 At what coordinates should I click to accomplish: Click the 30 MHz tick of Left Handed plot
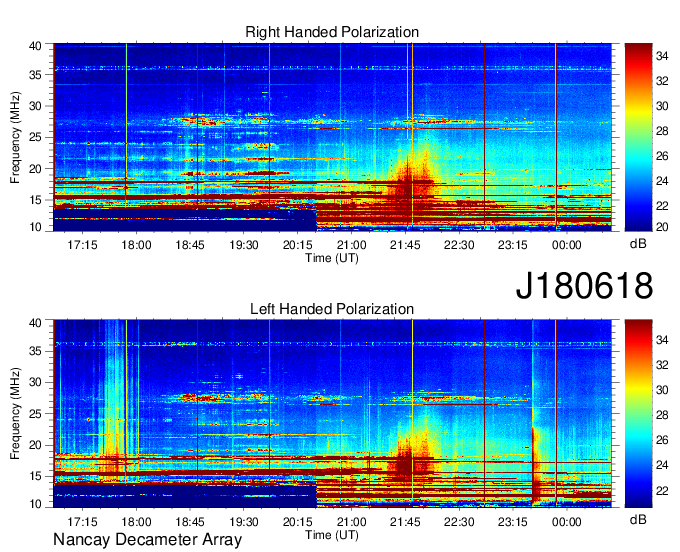point(35,382)
